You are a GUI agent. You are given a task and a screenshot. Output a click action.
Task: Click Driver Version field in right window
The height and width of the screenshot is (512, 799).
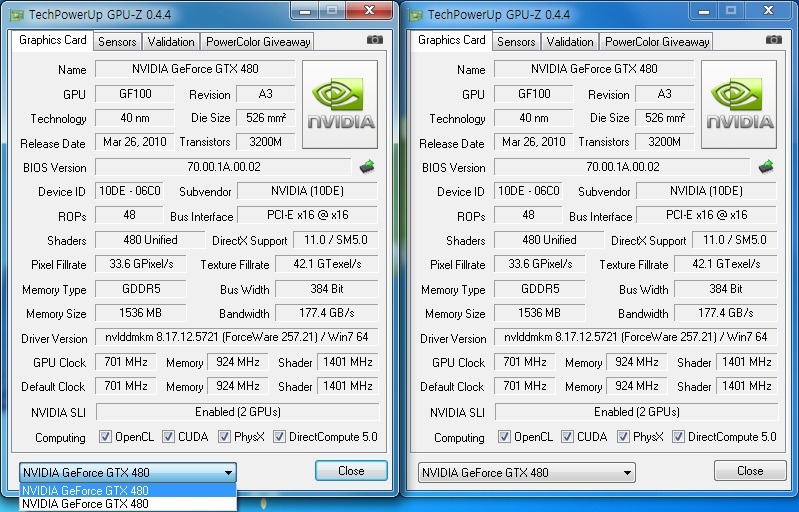635,337
